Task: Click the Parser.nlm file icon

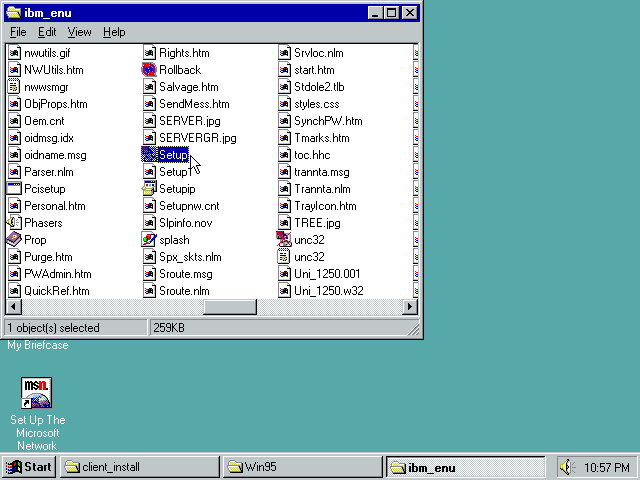Action: click(x=14, y=172)
